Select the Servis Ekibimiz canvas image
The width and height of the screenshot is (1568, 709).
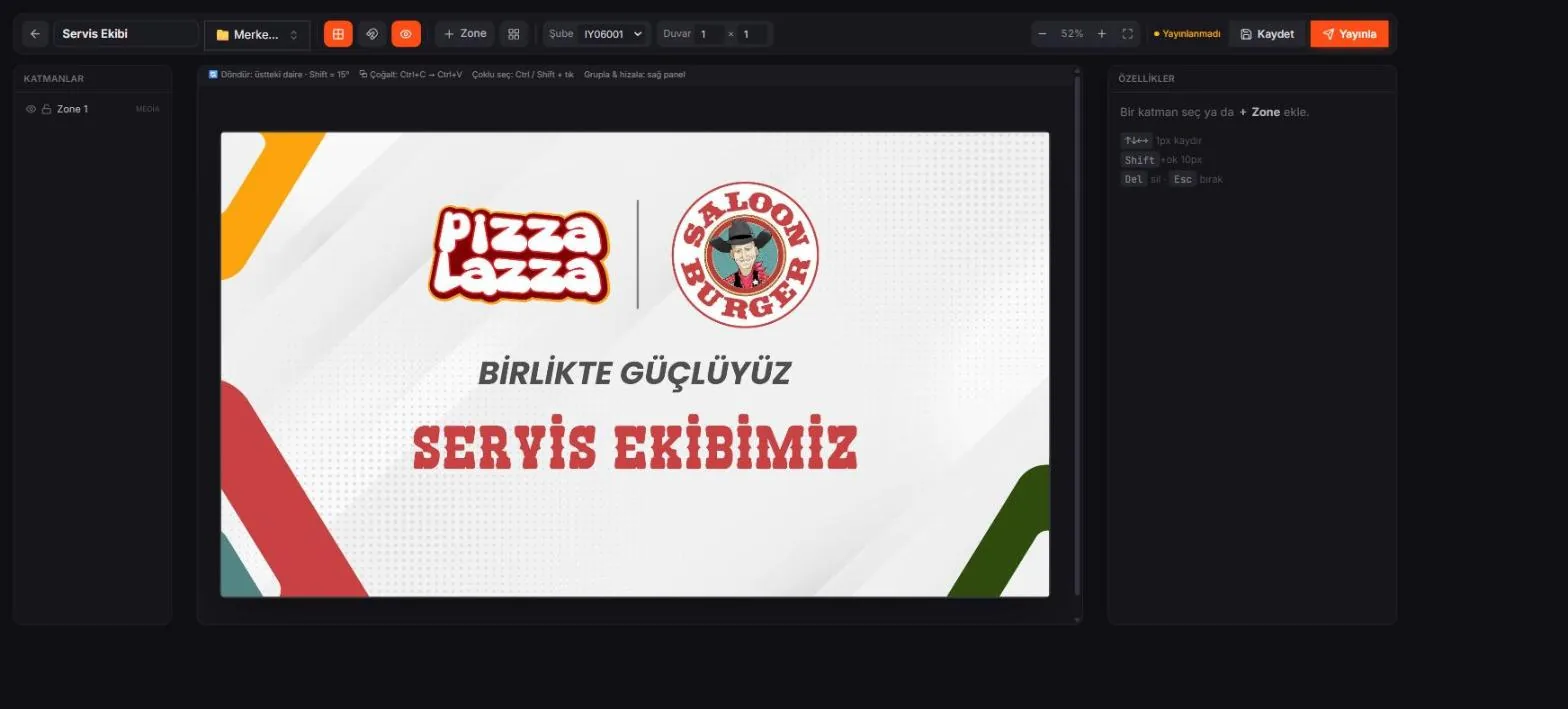[635, 365]
